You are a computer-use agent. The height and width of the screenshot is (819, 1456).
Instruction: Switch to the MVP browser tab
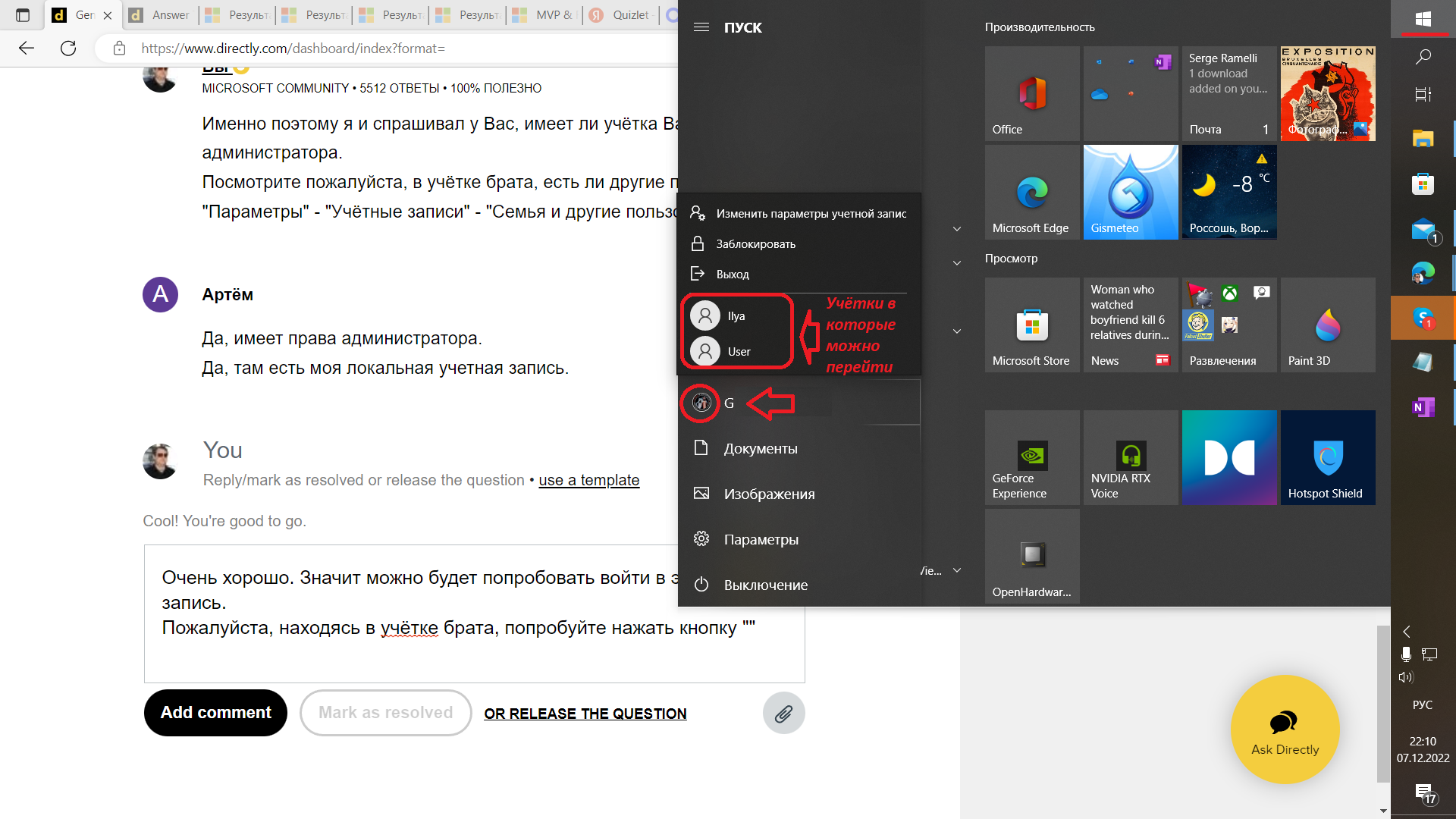pos(544,14)
